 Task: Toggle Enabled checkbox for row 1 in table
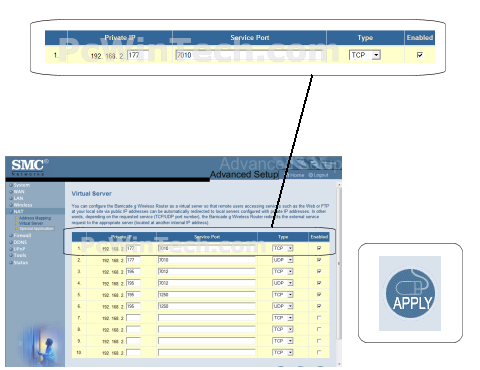pos(319,248)
